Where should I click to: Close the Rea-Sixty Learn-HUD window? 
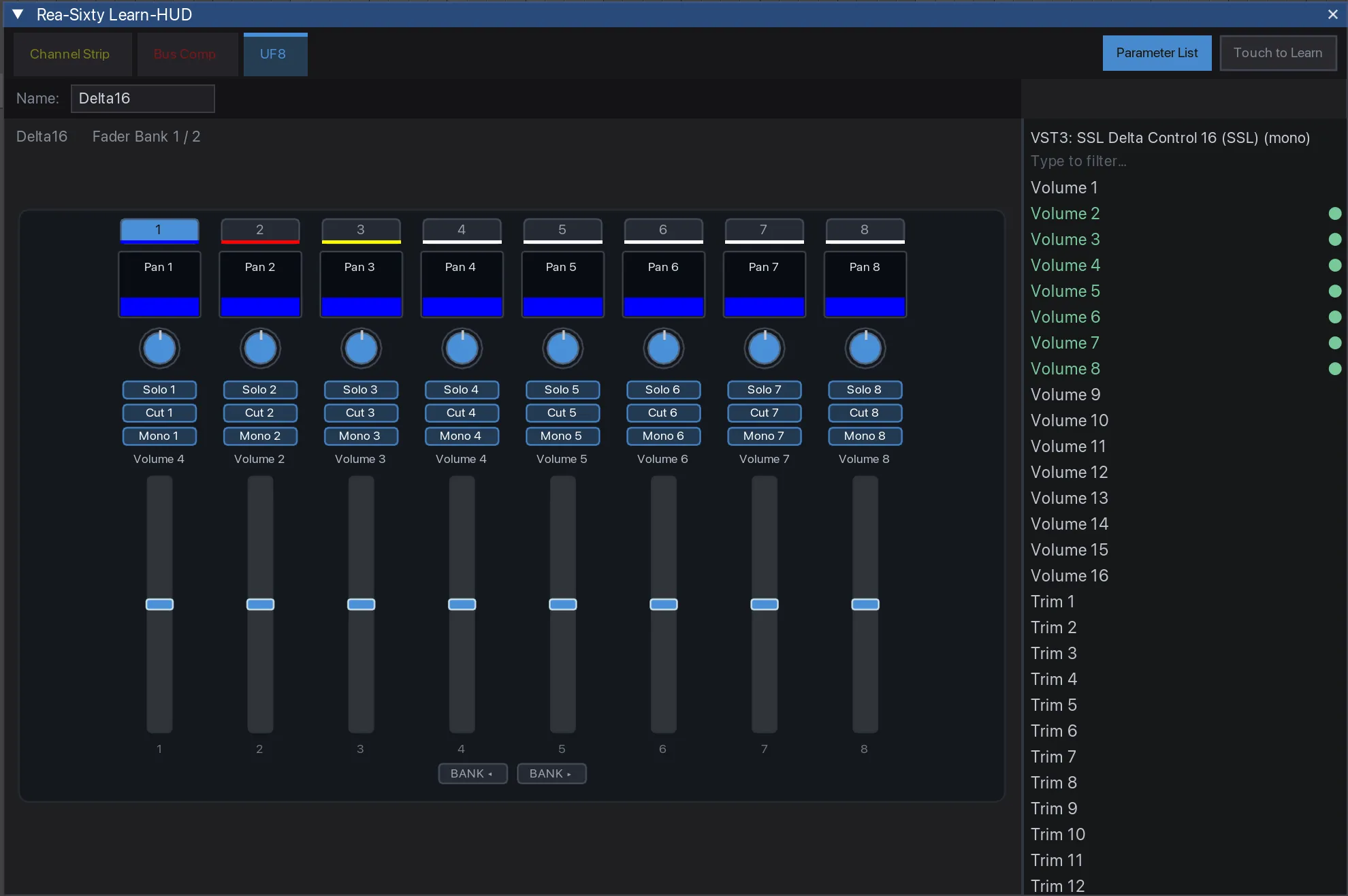(1332, 14)
